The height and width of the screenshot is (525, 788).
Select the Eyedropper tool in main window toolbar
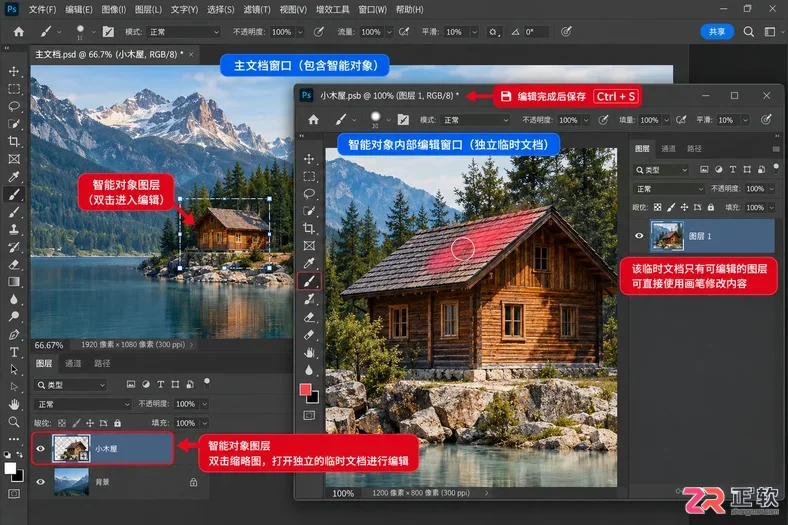tap(14, 176)
